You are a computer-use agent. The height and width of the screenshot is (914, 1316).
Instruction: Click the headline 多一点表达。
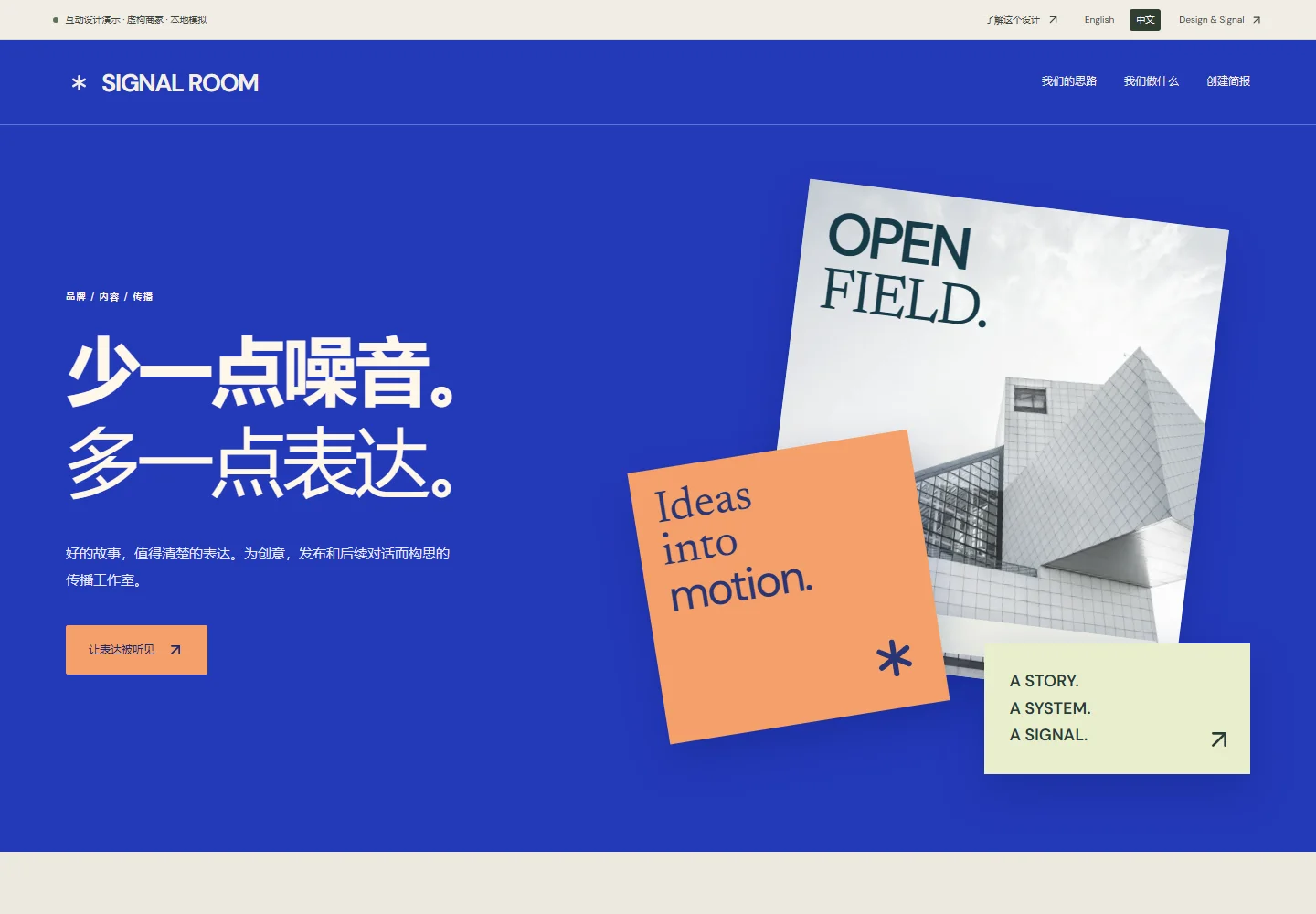[260, 463]
